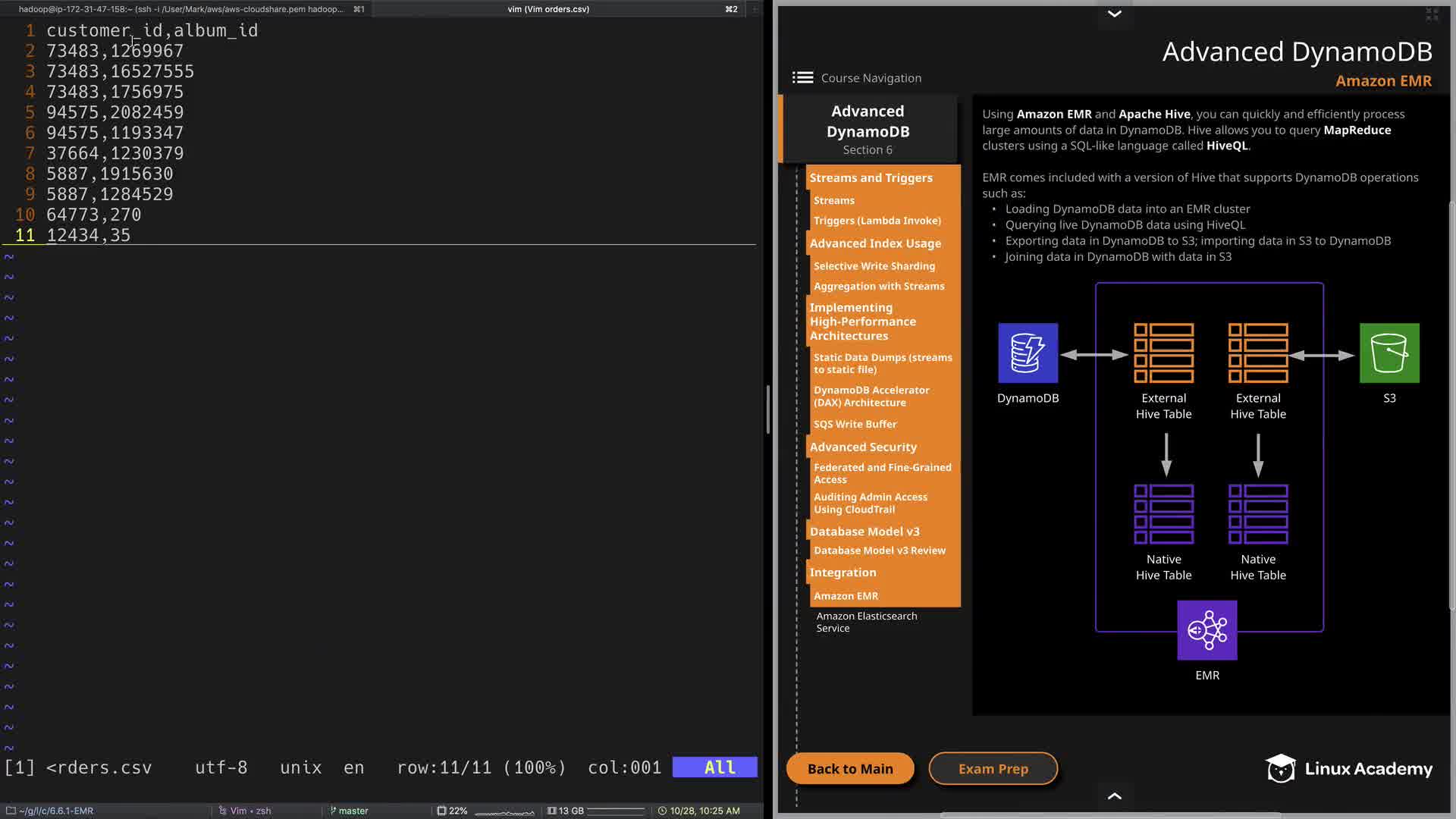1456x819 pixels.
Task: Click the External Hive Table next to DynamoDB
Action: click(1163, 353)
